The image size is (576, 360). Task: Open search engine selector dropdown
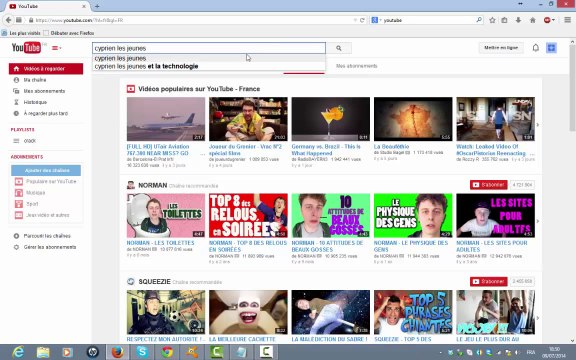click(x=376, y=20)
